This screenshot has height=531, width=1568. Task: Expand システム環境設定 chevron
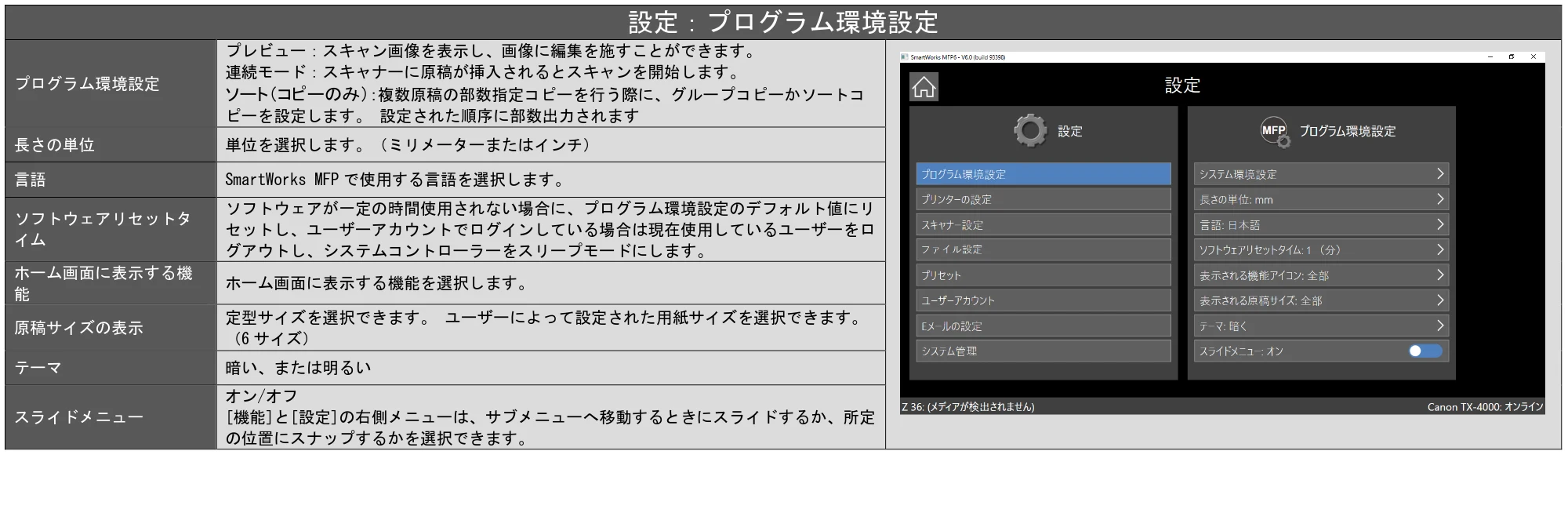1439,173
